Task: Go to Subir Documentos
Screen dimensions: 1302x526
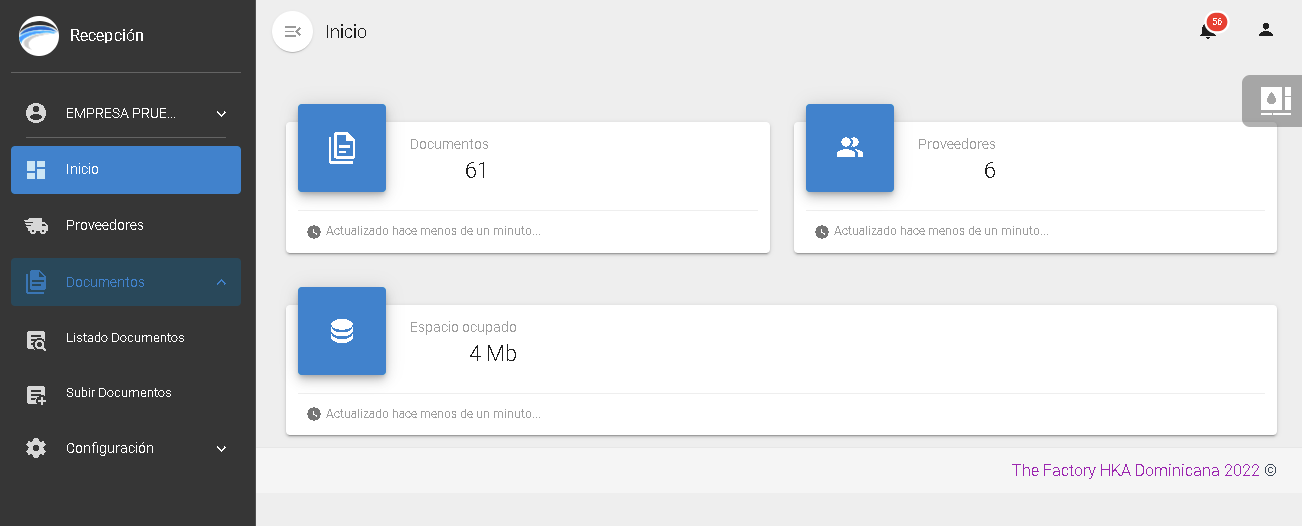Action: tap(118, 393)
